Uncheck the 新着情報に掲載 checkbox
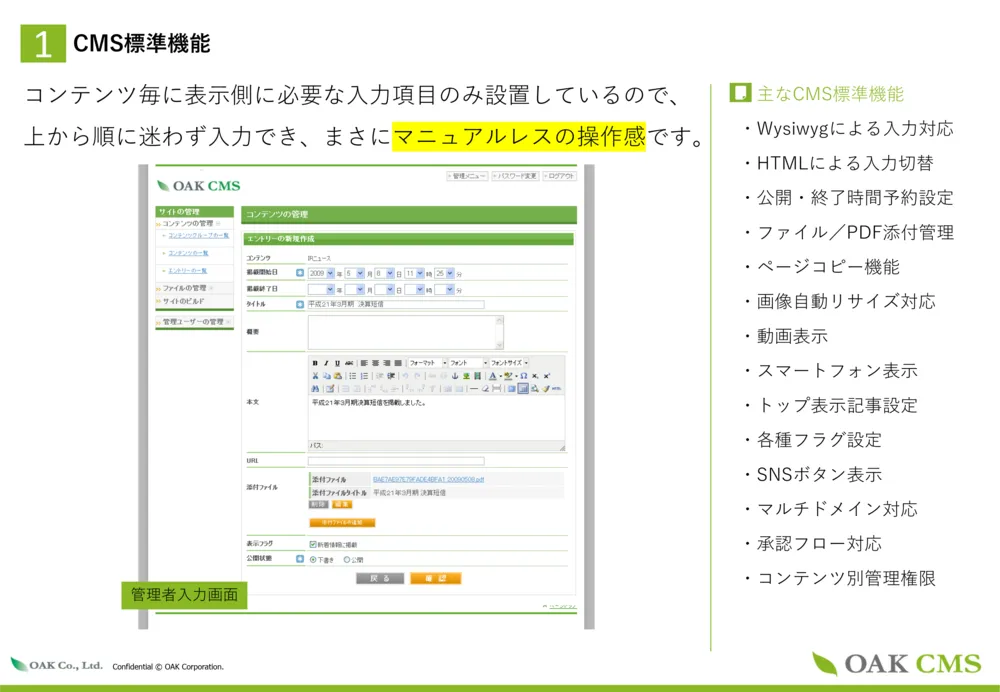The image size is (1000, 692). pos(313,544)
